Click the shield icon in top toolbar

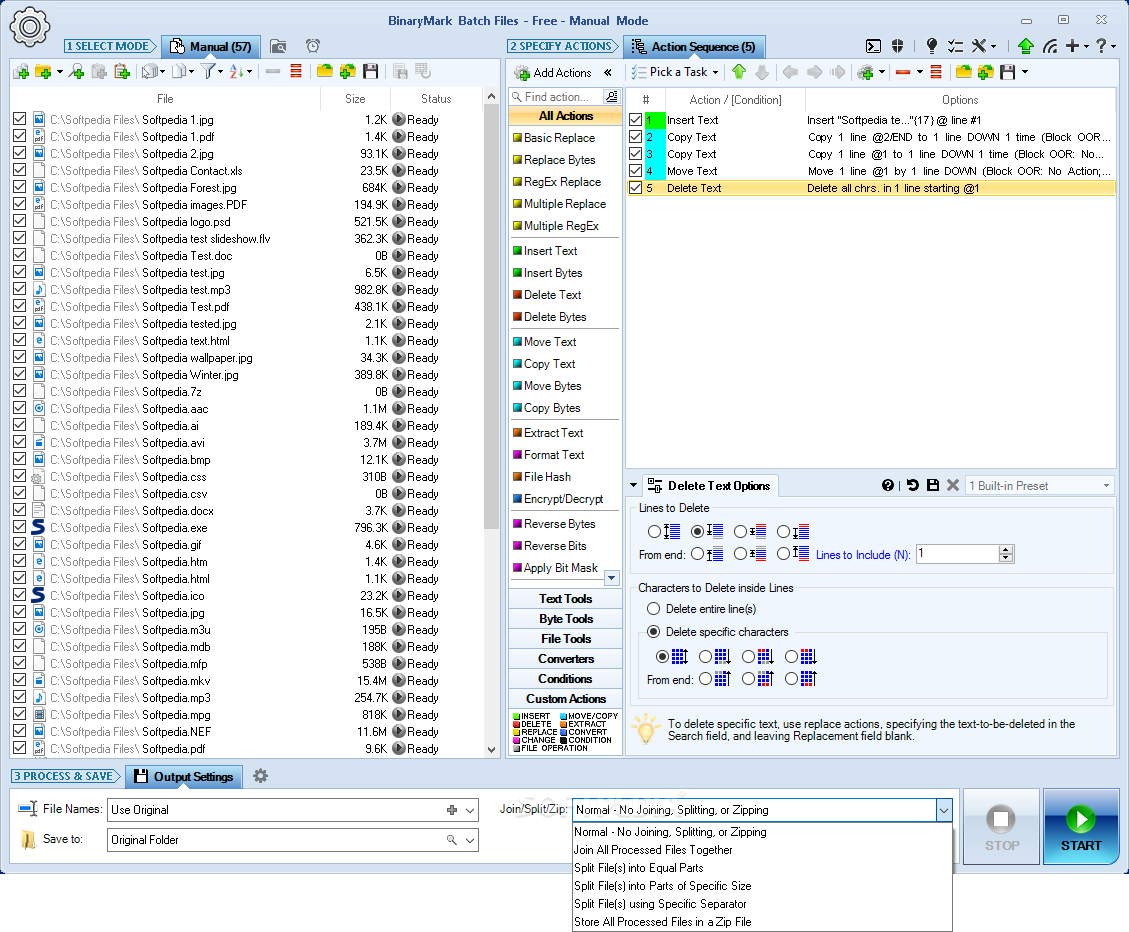tap(897, 47)
